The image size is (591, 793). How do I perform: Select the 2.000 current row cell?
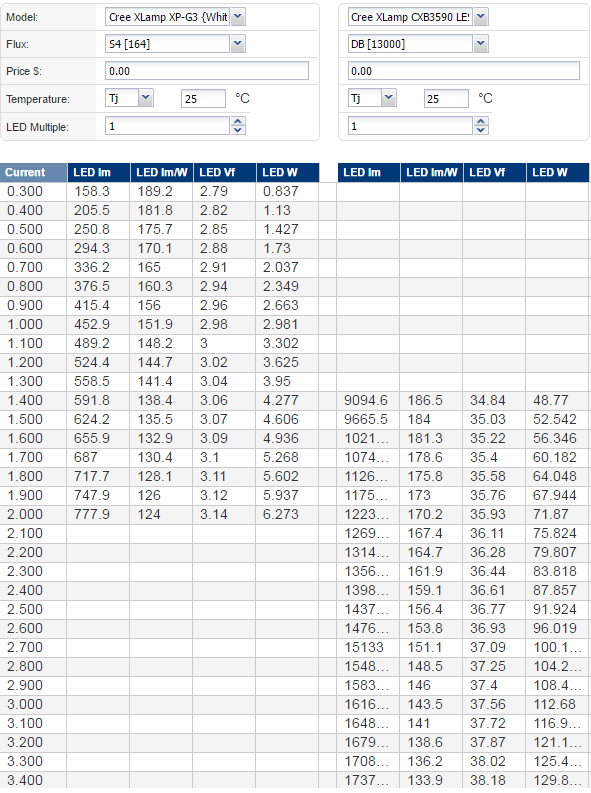click(x=33, y=514)
